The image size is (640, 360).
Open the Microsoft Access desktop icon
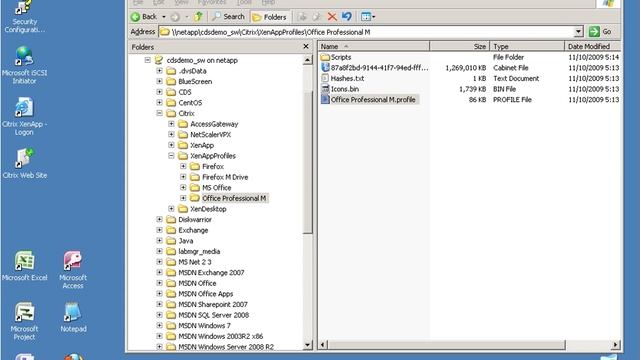click(73, 270)
